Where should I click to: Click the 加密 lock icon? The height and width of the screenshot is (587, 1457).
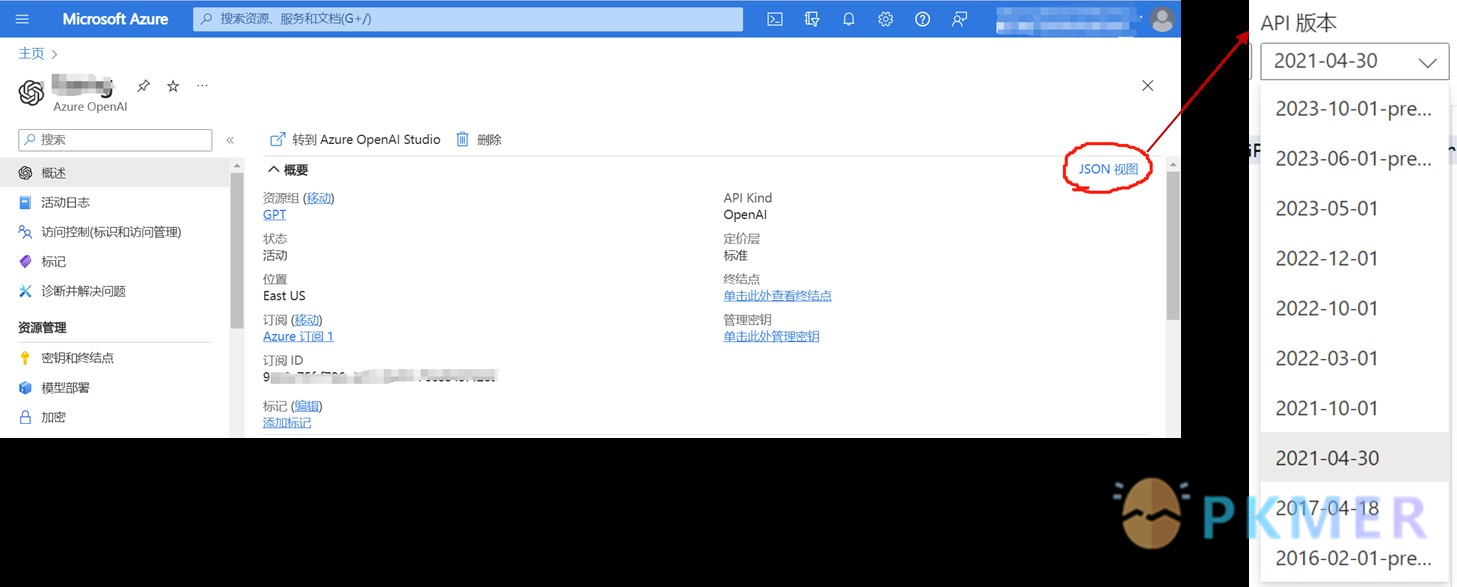click(x=26, y=417)
